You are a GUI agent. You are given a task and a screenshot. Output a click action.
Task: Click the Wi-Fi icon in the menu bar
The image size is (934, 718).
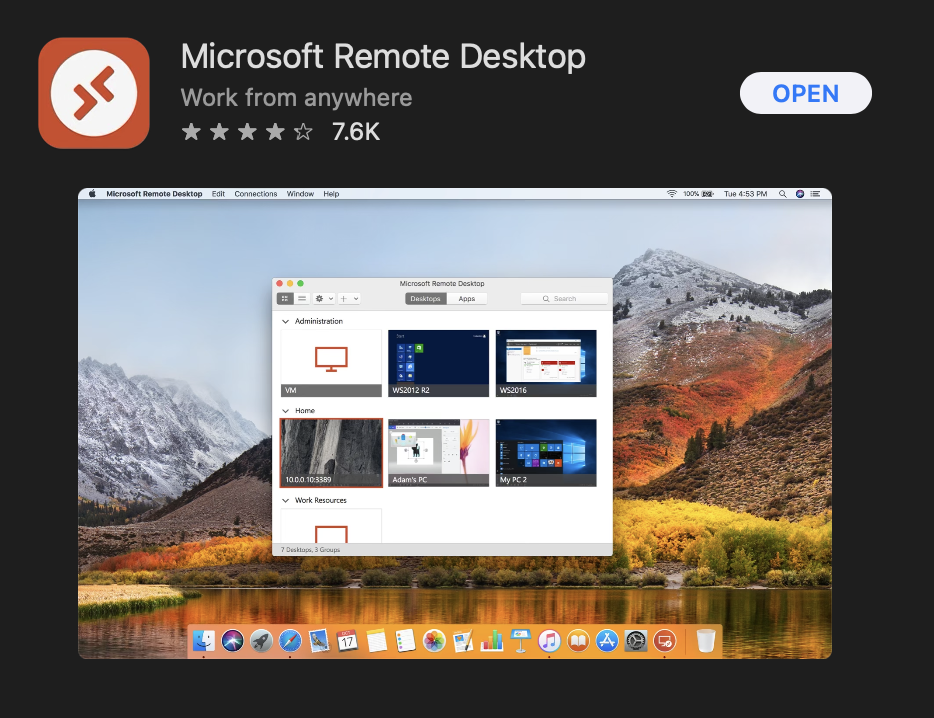click(x=671, y=194)
